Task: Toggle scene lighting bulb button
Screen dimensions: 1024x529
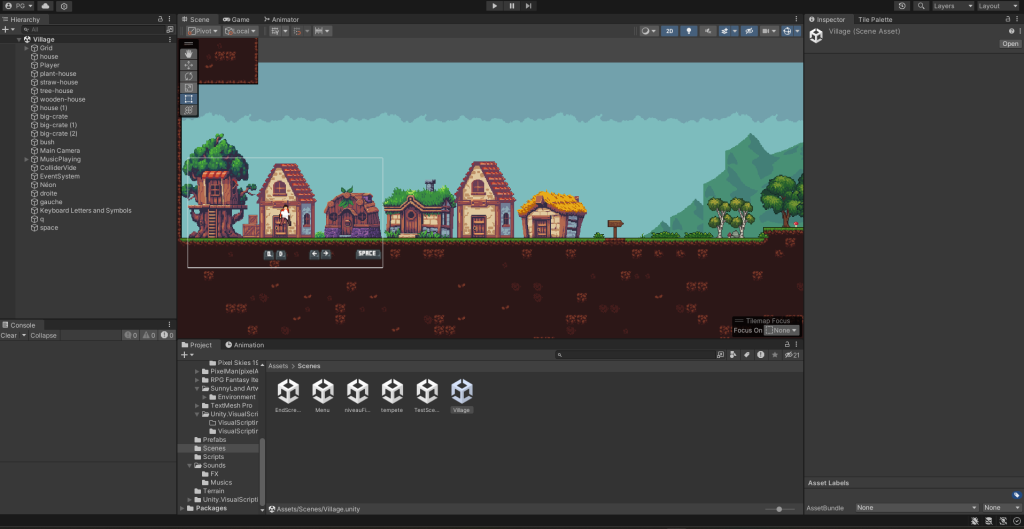Action: point(688,31)
